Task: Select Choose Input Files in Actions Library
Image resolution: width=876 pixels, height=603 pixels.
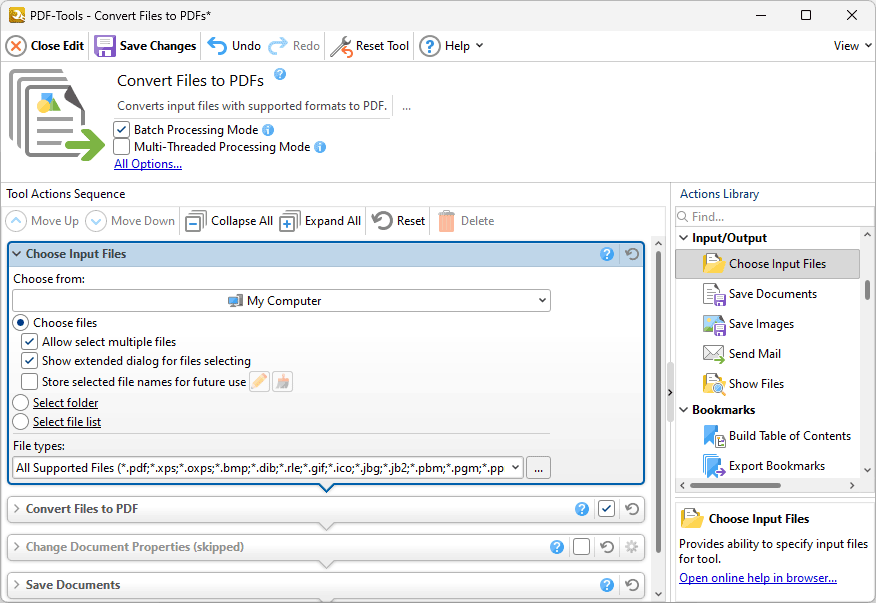Action: [x=767, y=264]
